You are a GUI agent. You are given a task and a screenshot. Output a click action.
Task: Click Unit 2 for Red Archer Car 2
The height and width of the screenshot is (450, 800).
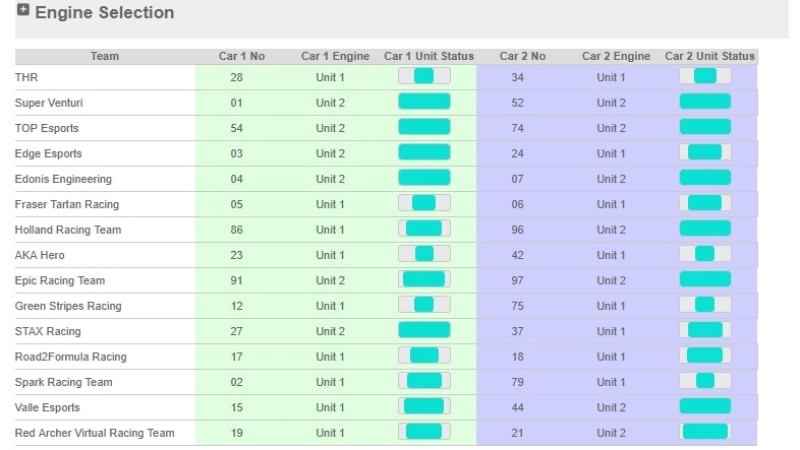[611, 433]
